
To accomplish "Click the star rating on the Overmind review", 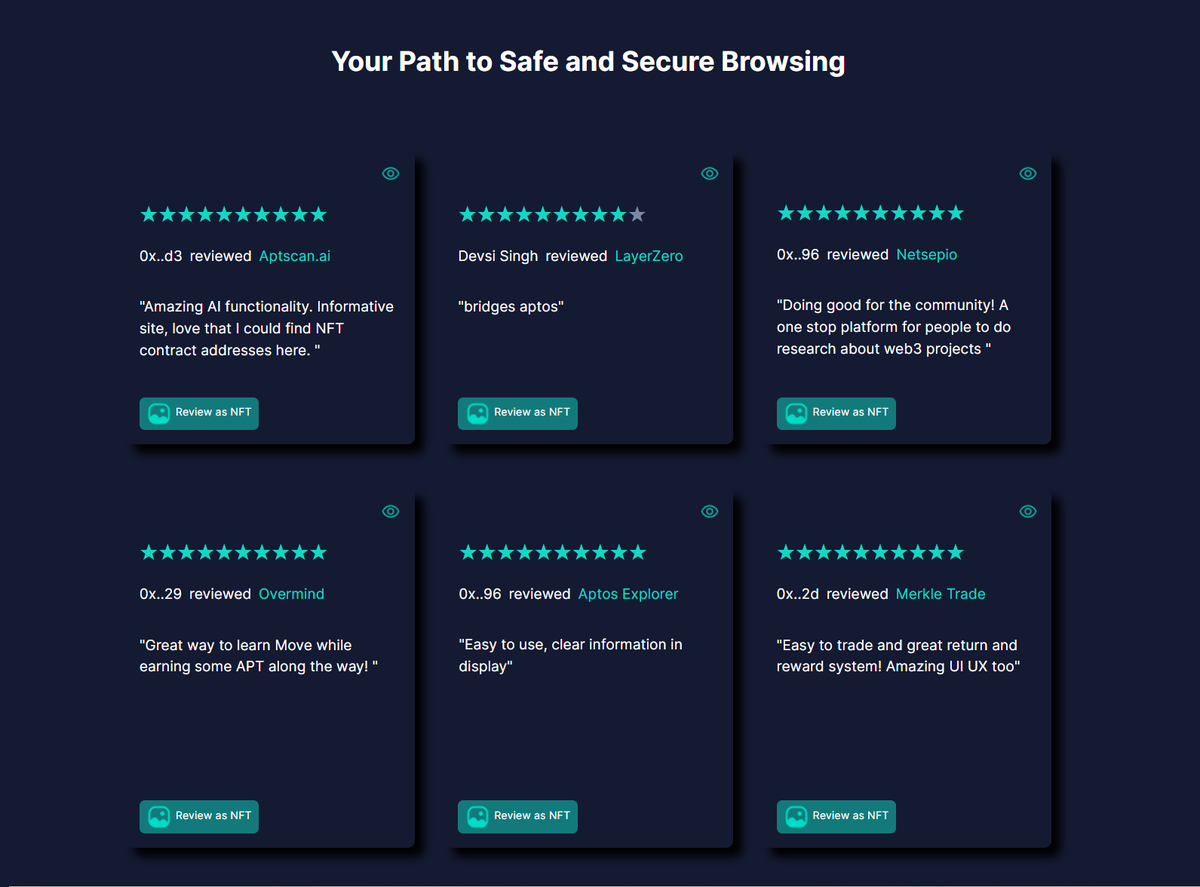I will tap(233, 552).
